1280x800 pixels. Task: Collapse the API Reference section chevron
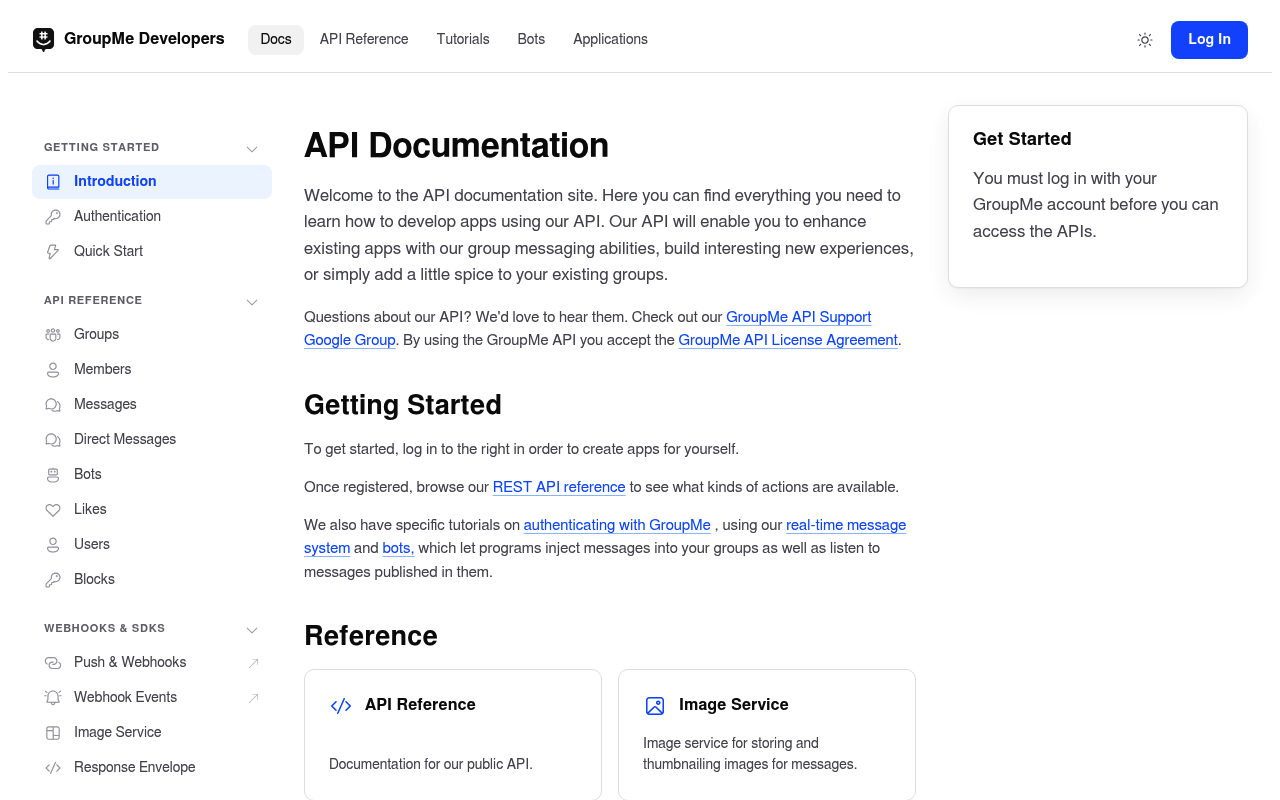pyautogui.click(x=252, y=302)
